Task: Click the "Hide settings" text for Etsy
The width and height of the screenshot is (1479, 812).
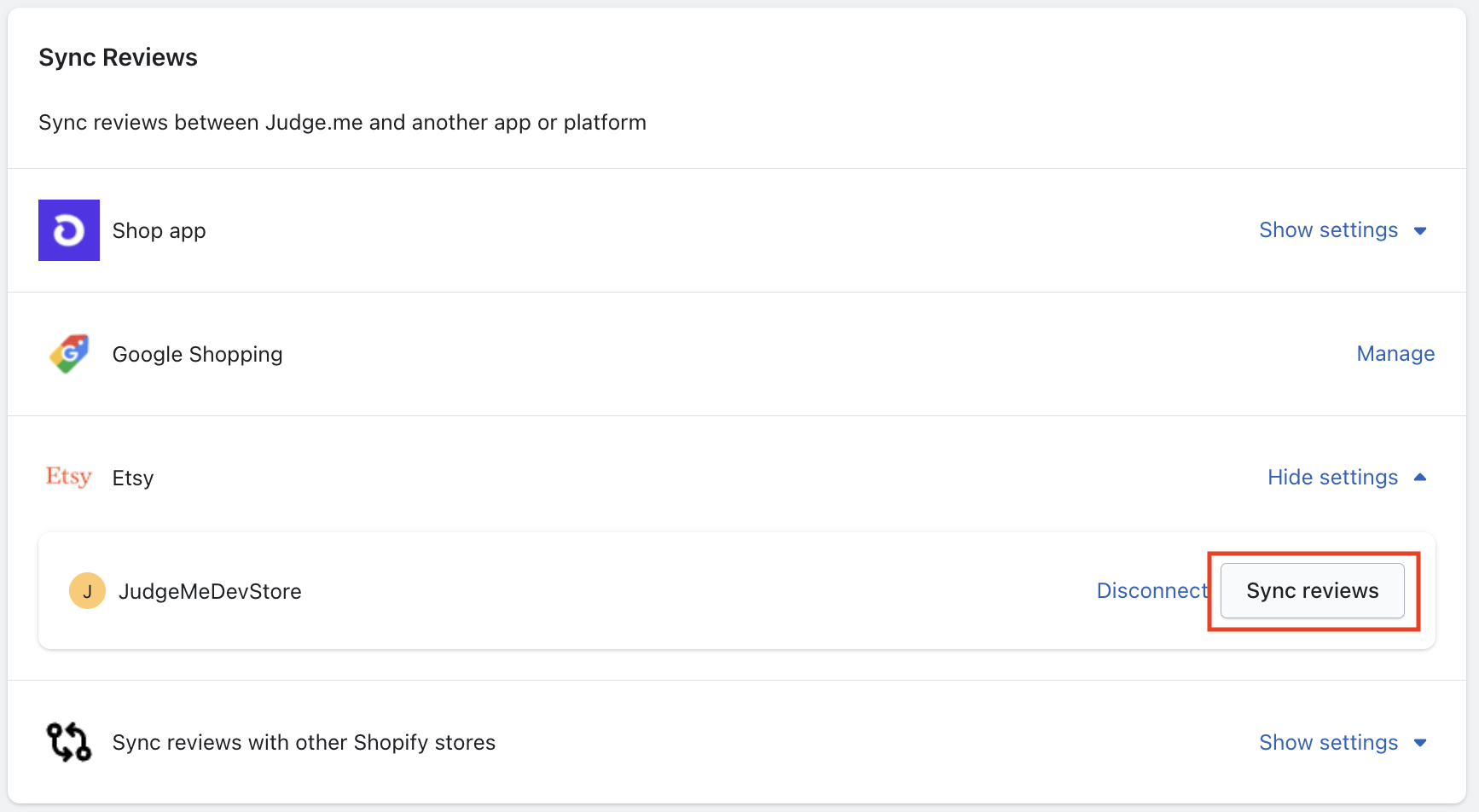Action: pos(1332,478)
